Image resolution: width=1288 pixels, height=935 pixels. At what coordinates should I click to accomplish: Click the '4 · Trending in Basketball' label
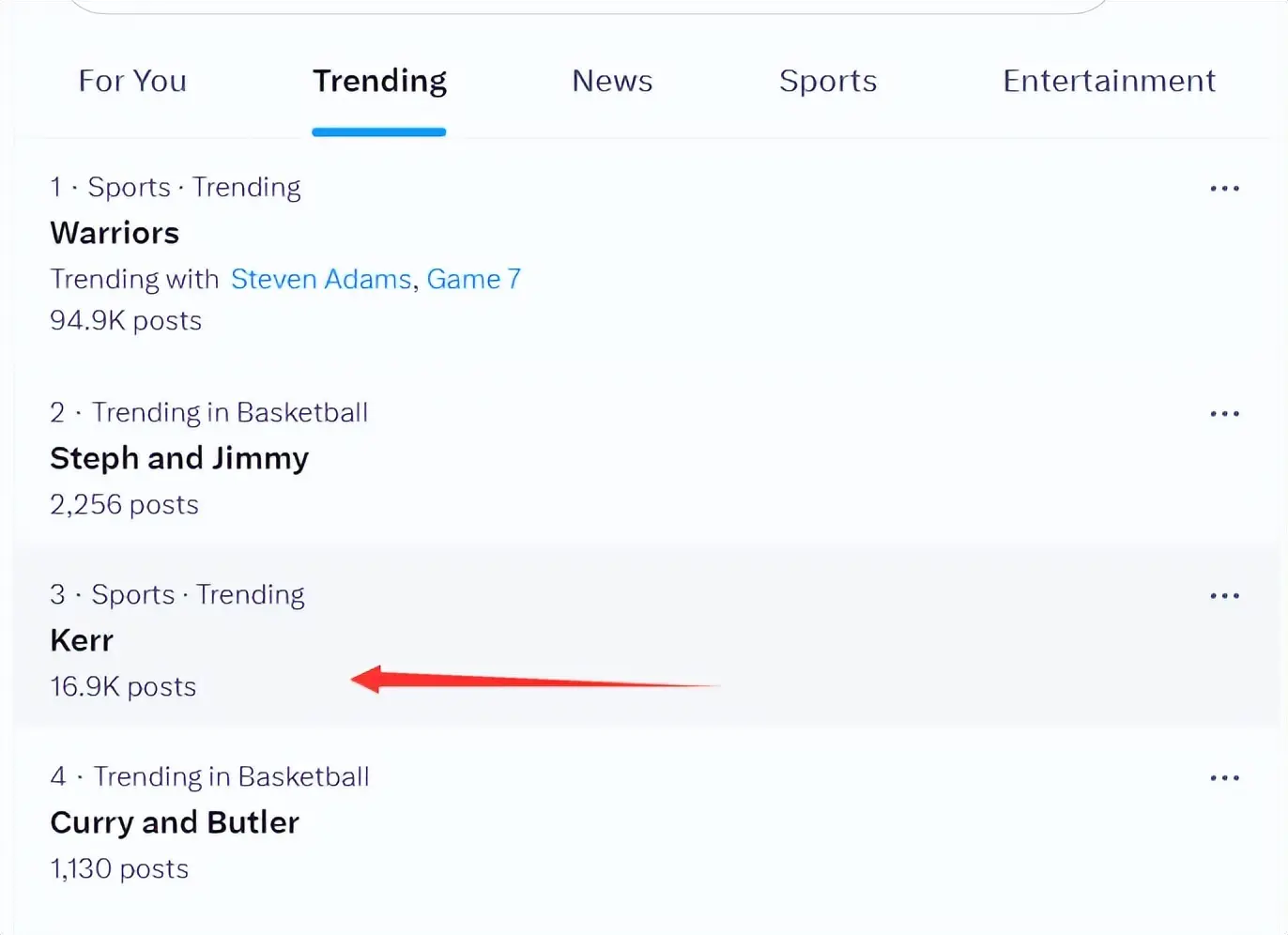pos(209,777)
